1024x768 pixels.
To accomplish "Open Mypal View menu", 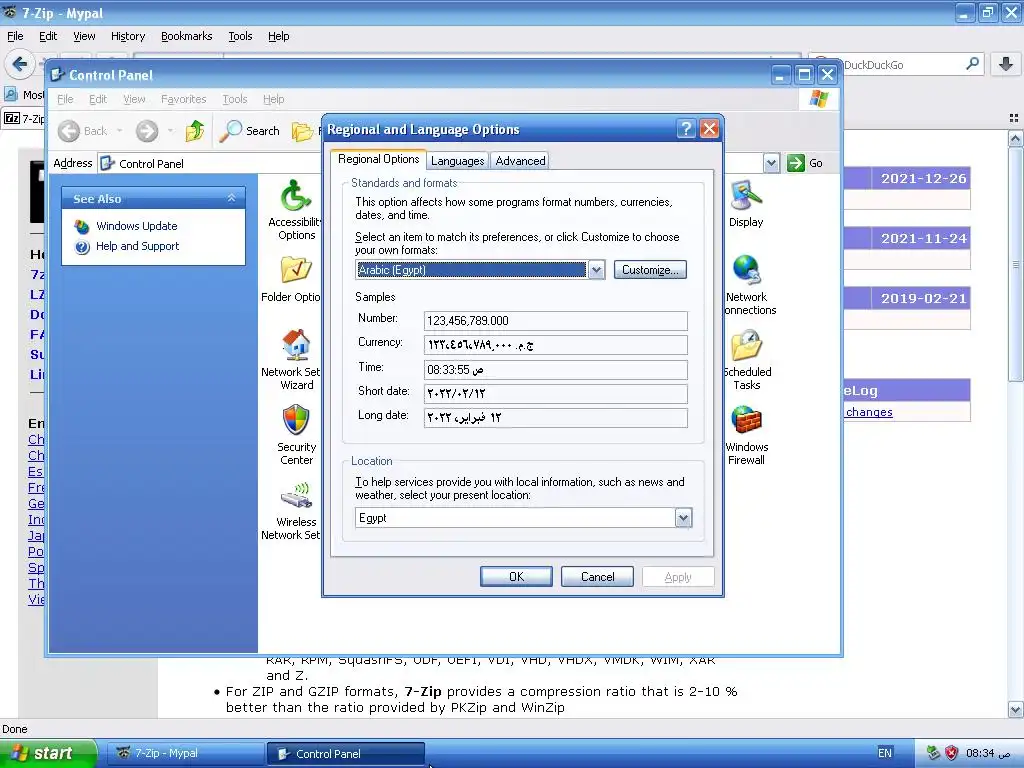I will click(x=84, y=36).
